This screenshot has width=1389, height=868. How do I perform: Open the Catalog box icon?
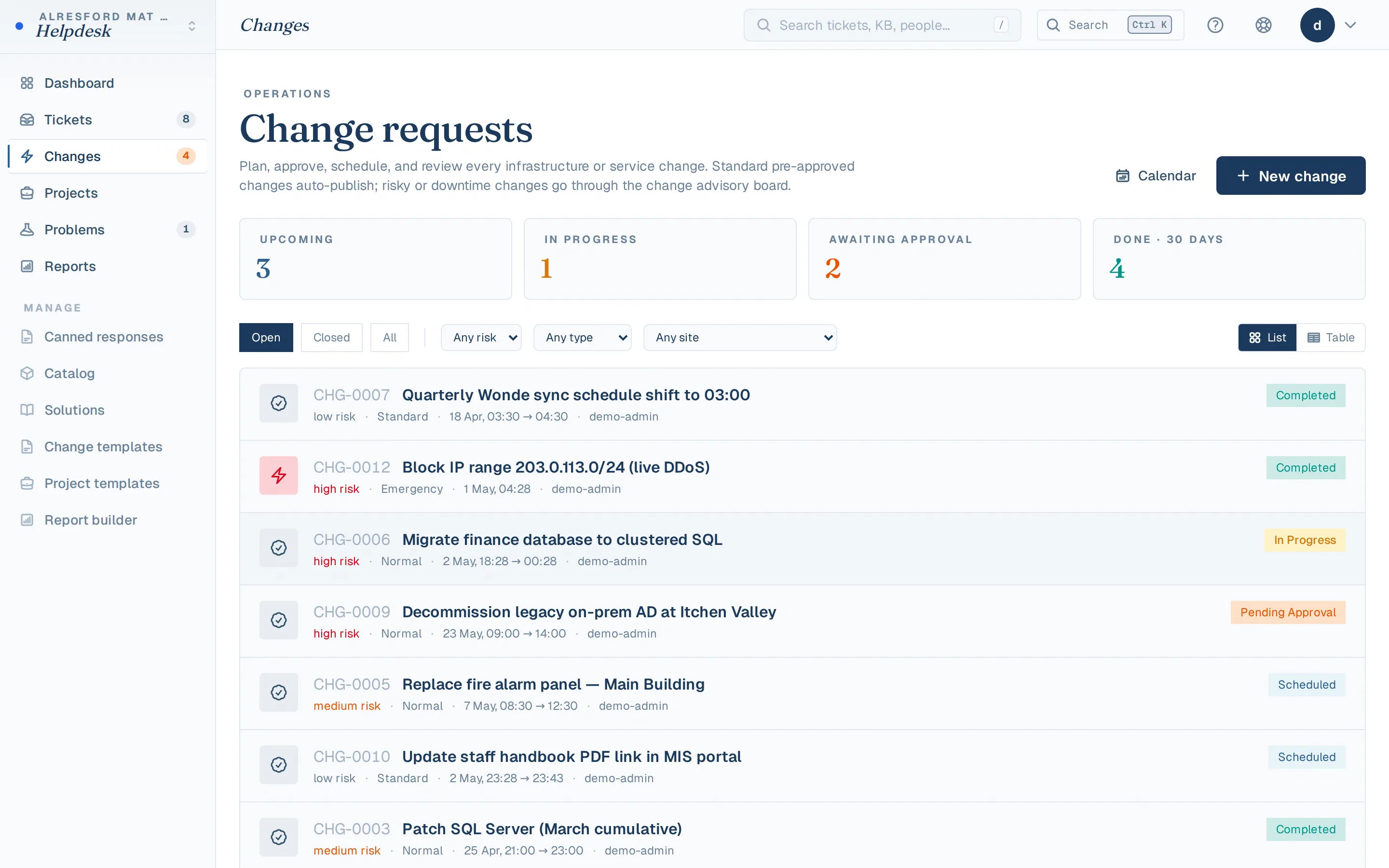27,373
